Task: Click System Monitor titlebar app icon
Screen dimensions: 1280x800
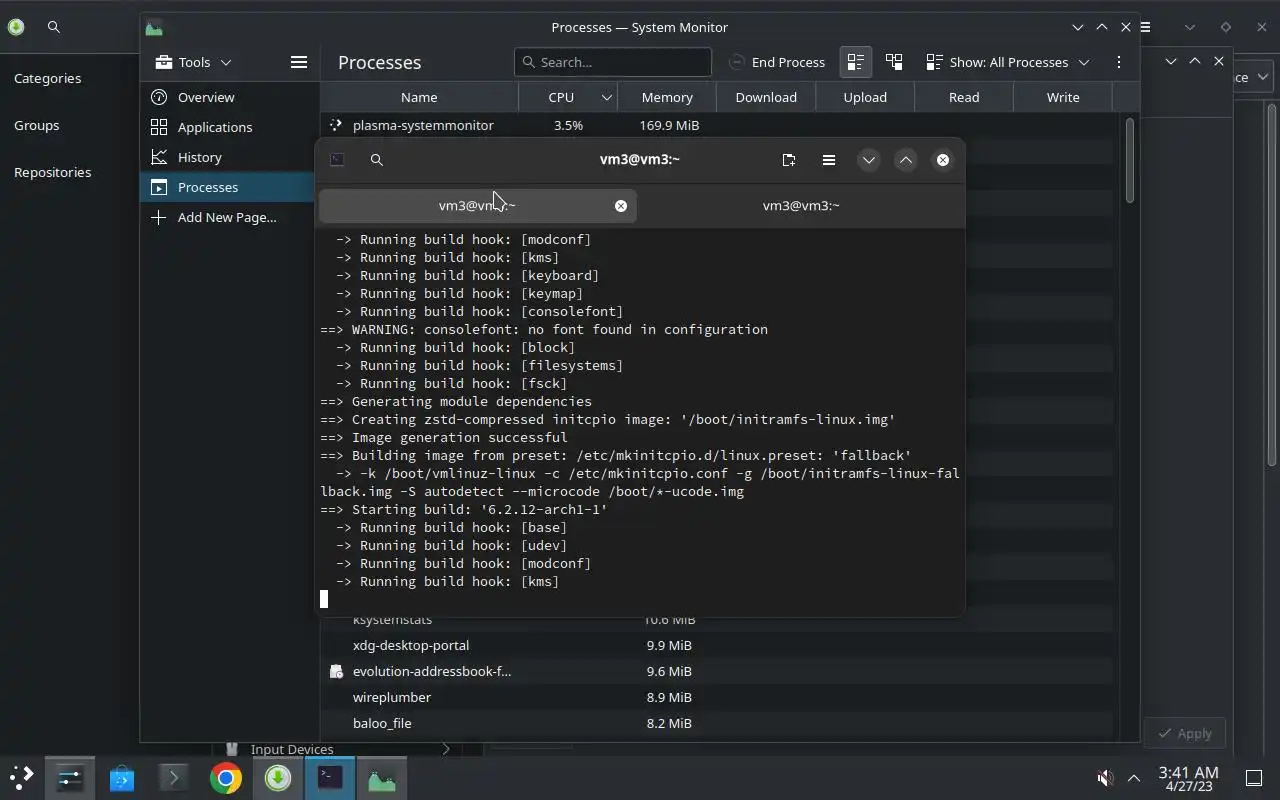Action: tap(154, 27)
